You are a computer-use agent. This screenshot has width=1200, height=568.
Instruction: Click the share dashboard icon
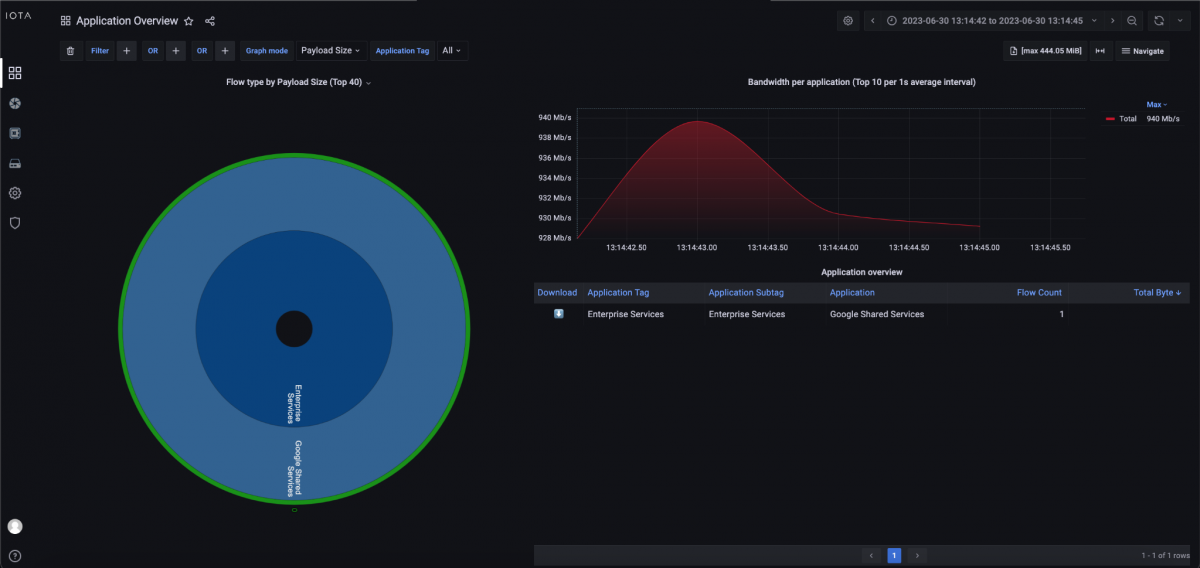point(210,21)
